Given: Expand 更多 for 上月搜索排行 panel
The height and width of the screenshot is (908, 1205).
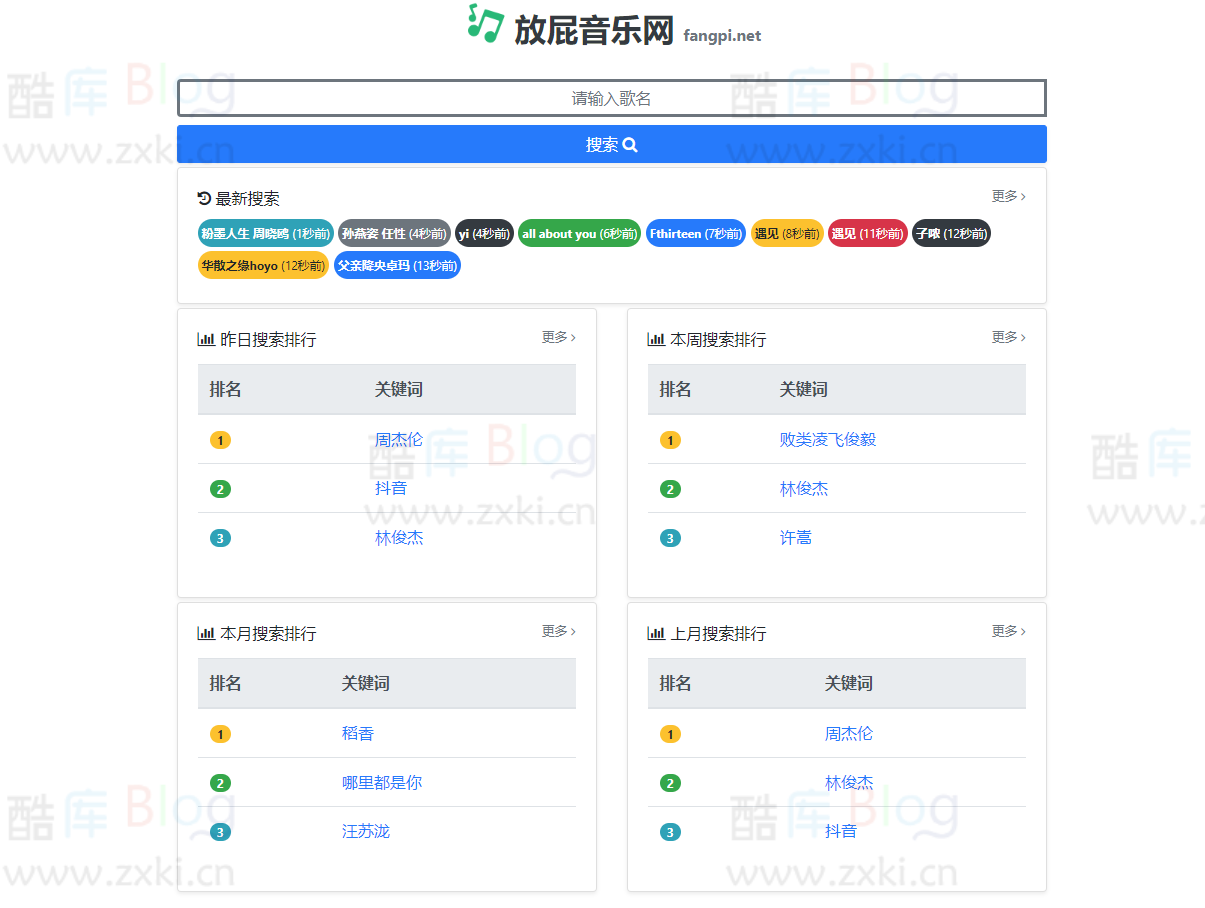Looking at the screenshot, I should (x=1008, y=631).
